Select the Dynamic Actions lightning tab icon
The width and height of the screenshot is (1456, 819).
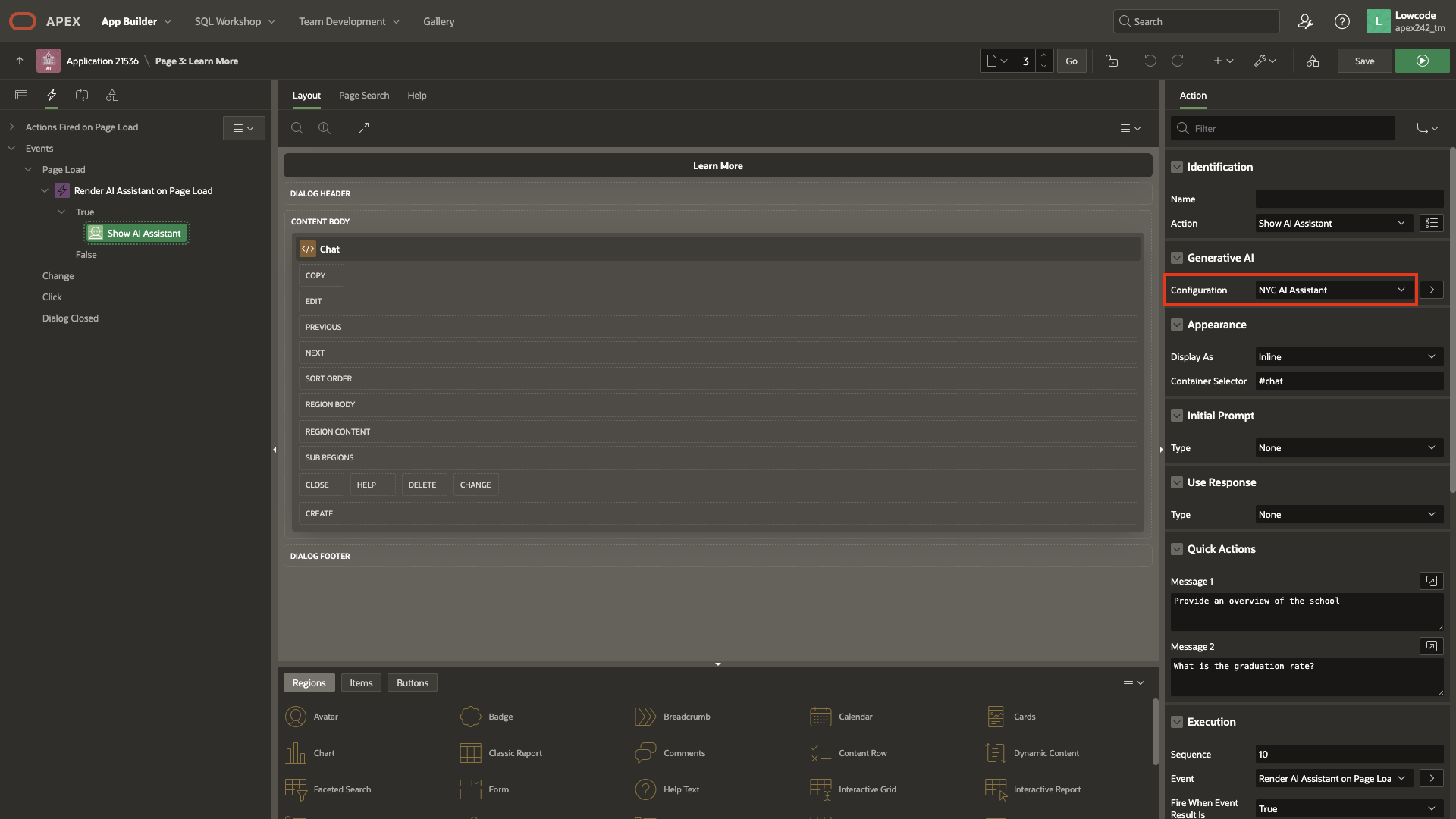point(52,95)
